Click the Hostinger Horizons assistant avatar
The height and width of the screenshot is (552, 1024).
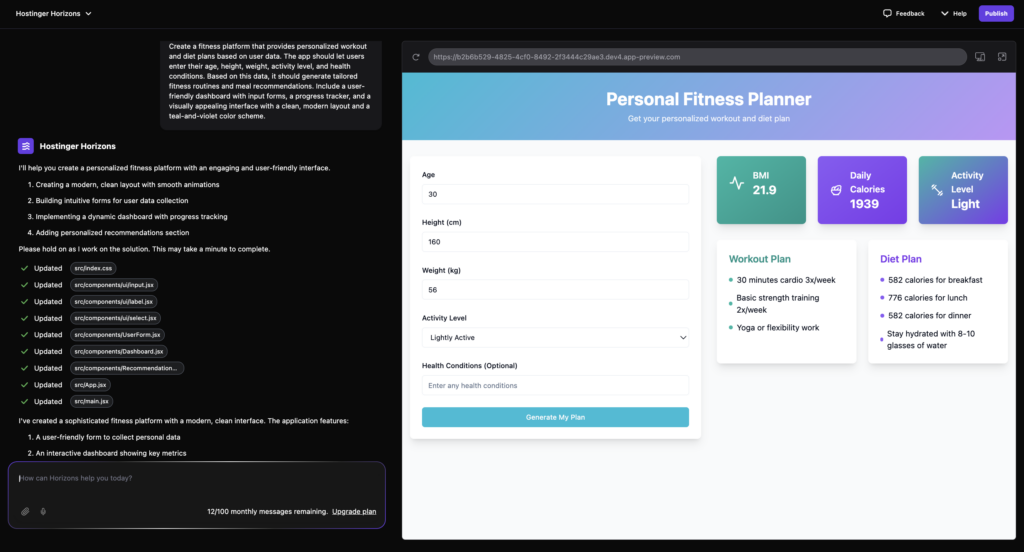click(26, 146)
